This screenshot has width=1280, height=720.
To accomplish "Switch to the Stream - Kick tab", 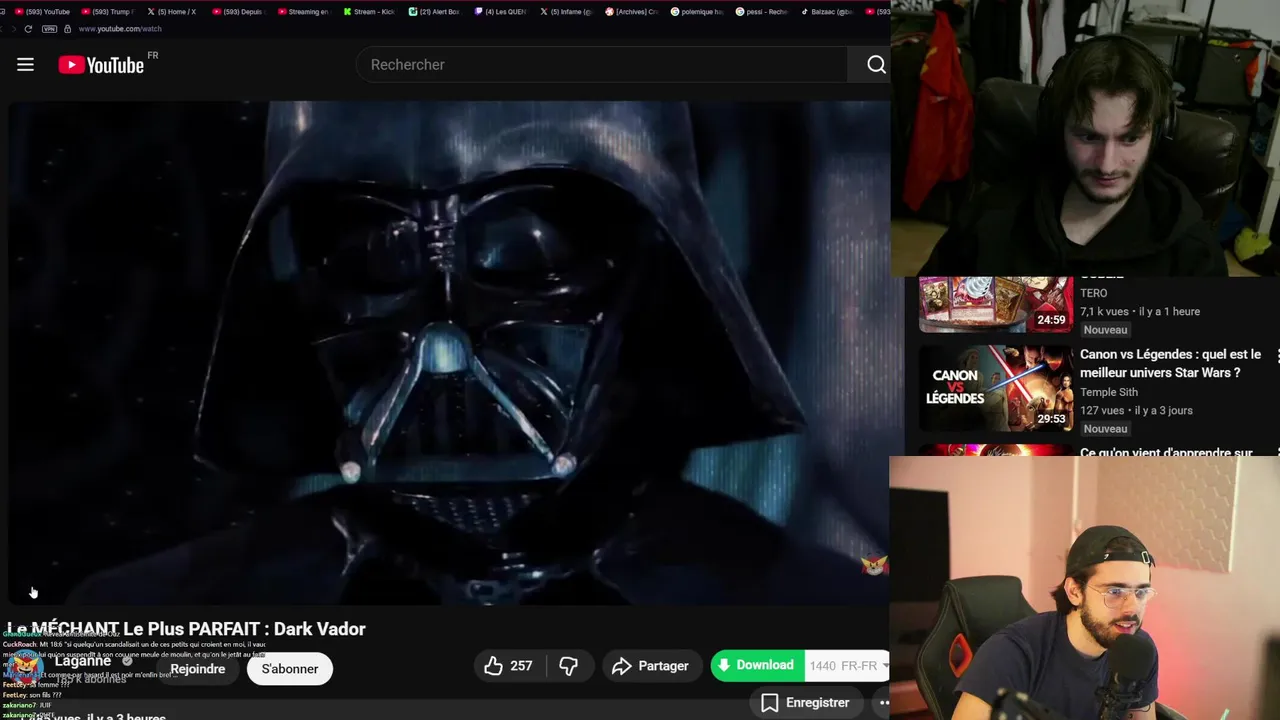I will pyautogui.click(x=368, y=12).
